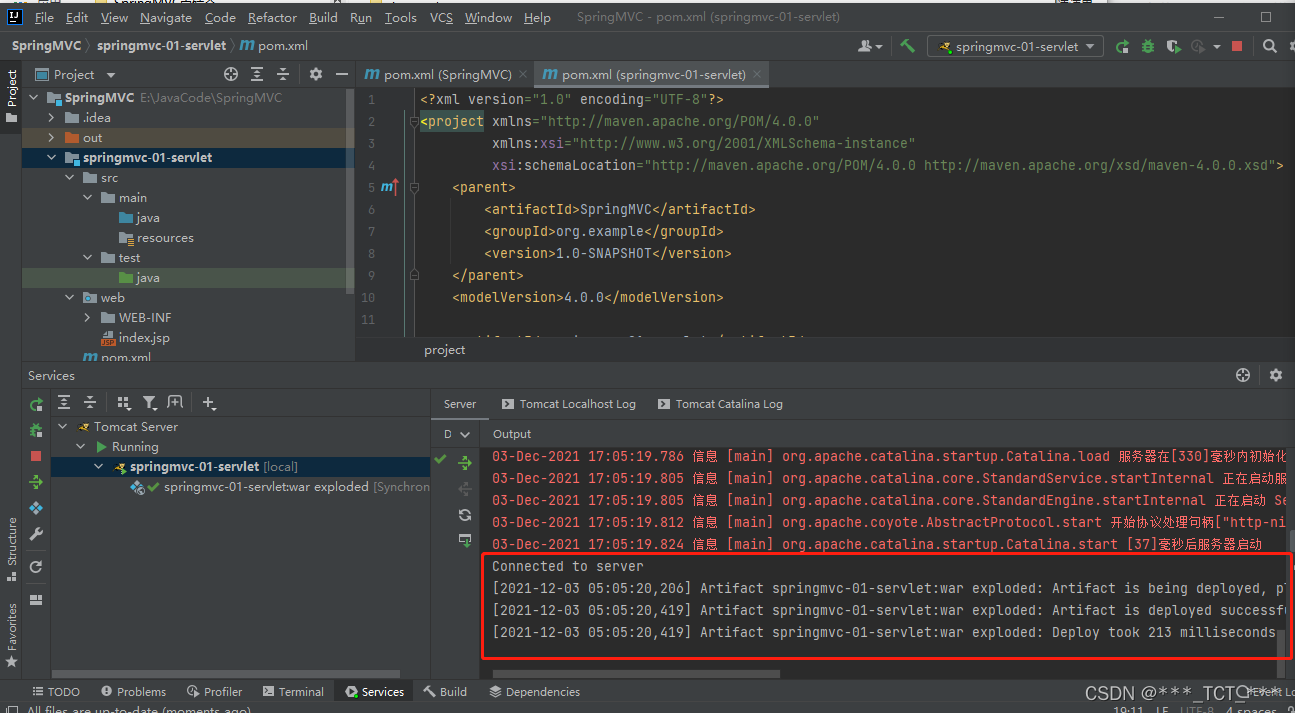Image resolution: width=1295 pixels, height=713 pixels.
Task: Open Filter menu in Services toolbar
Action: pos(150,402)
